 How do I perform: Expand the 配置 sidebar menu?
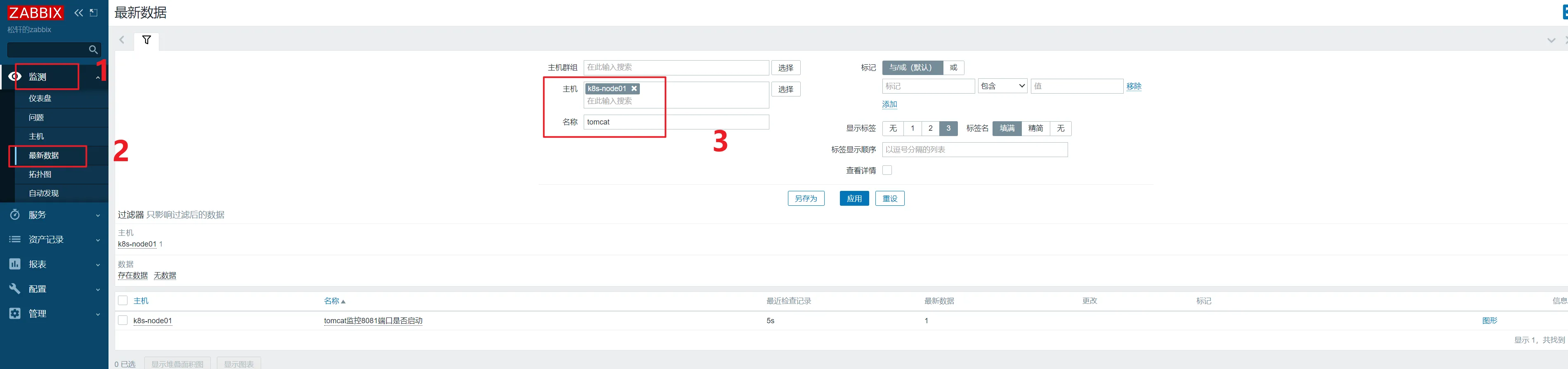tap(38, 289)
